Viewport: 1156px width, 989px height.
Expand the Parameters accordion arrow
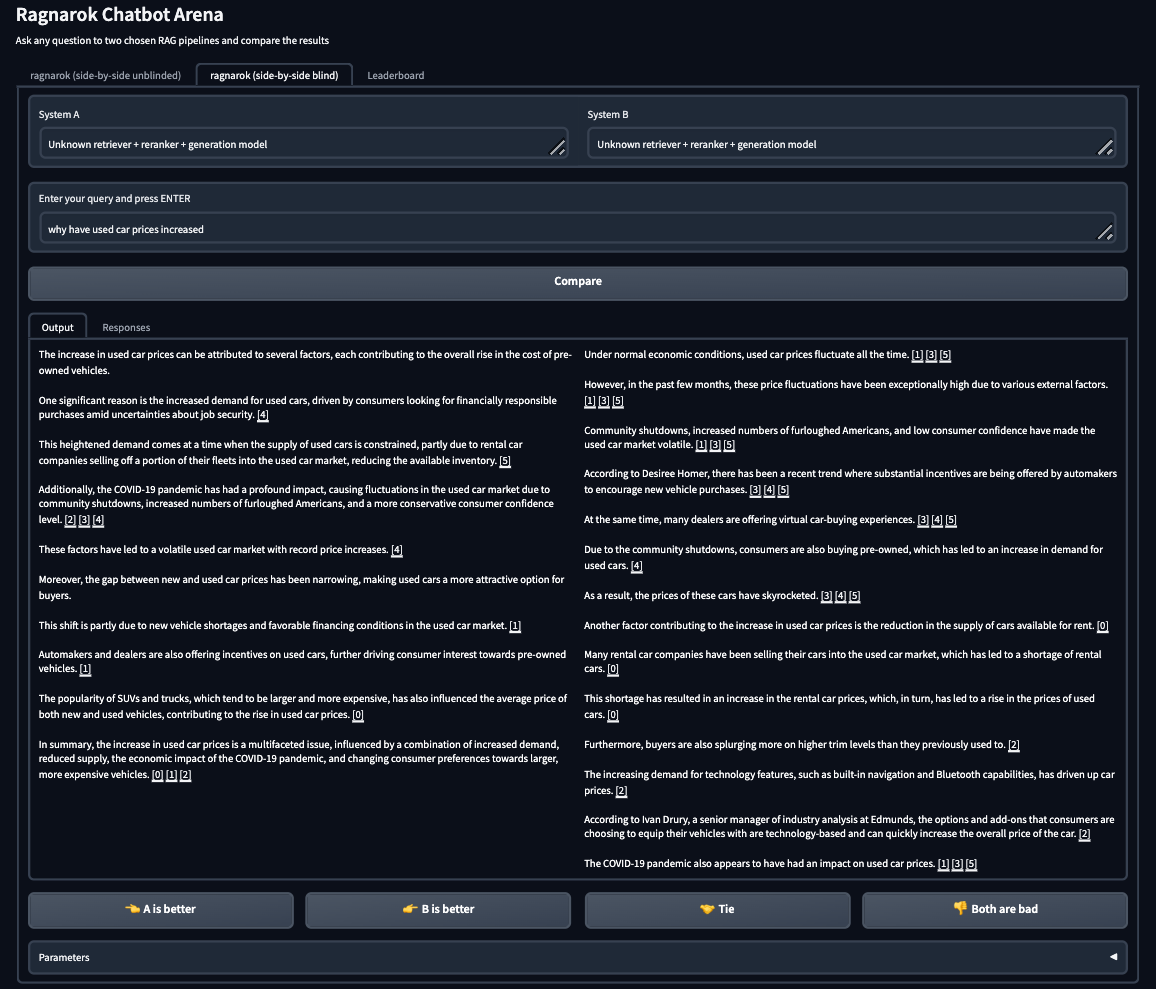(1113, 957)
